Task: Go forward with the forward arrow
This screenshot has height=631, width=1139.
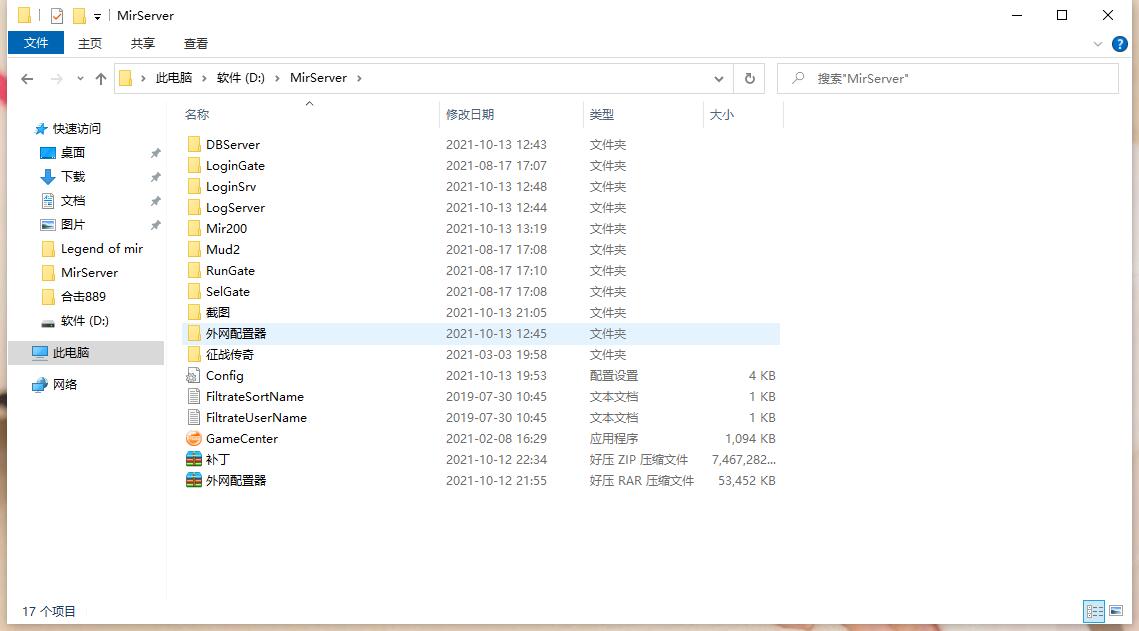Action: [x=56, y=78]
